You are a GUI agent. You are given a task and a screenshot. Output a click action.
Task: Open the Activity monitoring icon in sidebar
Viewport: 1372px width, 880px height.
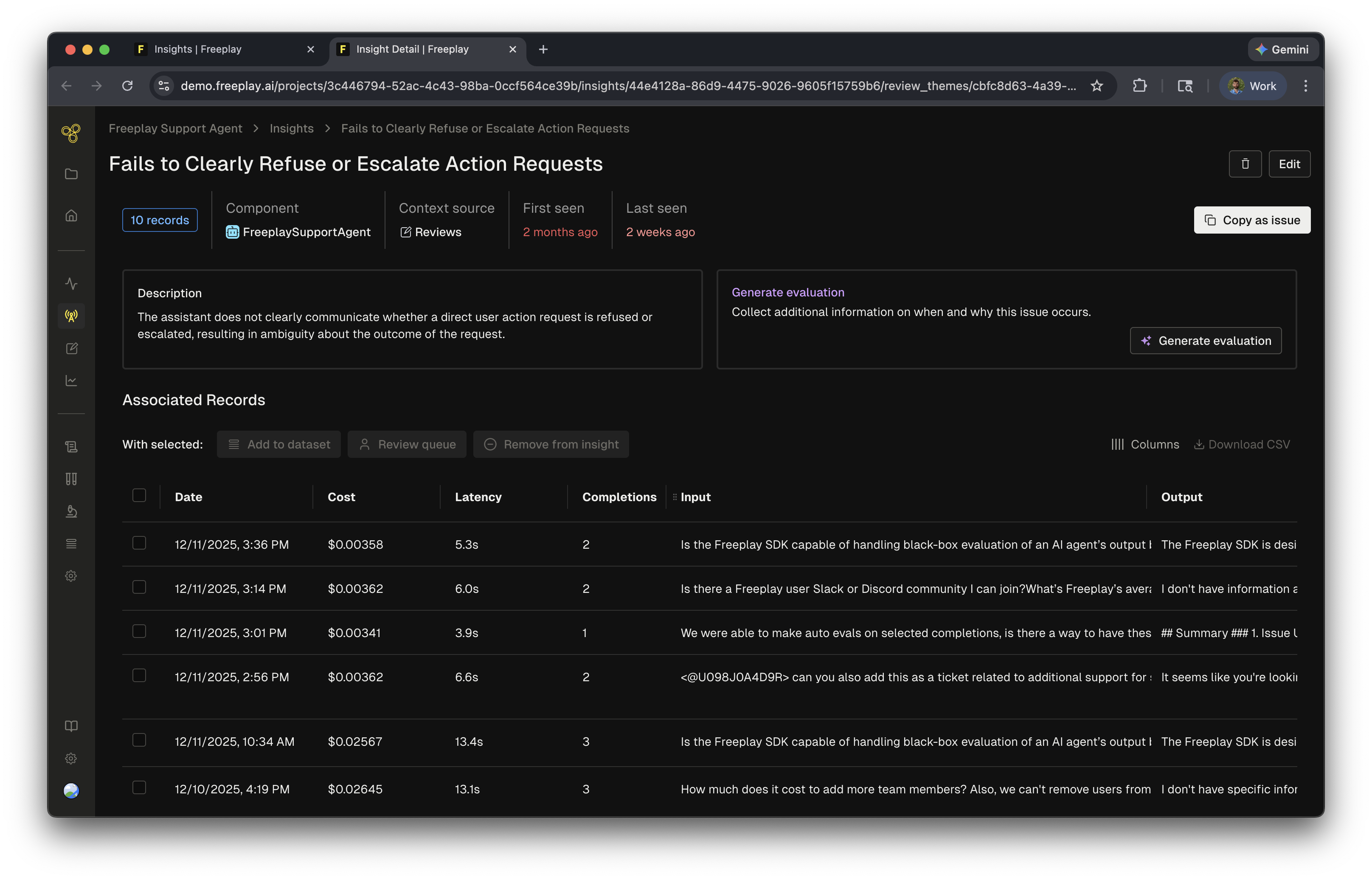[x=71, y=283]
